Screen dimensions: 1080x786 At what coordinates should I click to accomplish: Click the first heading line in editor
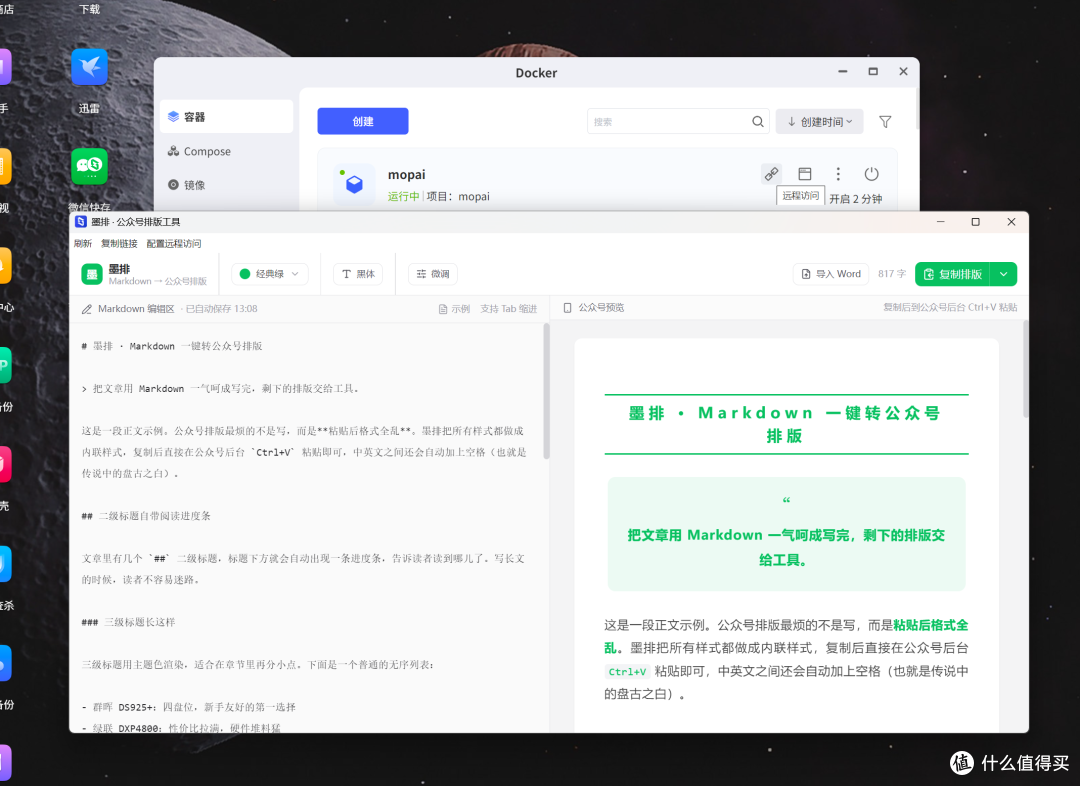pos(172,346)
